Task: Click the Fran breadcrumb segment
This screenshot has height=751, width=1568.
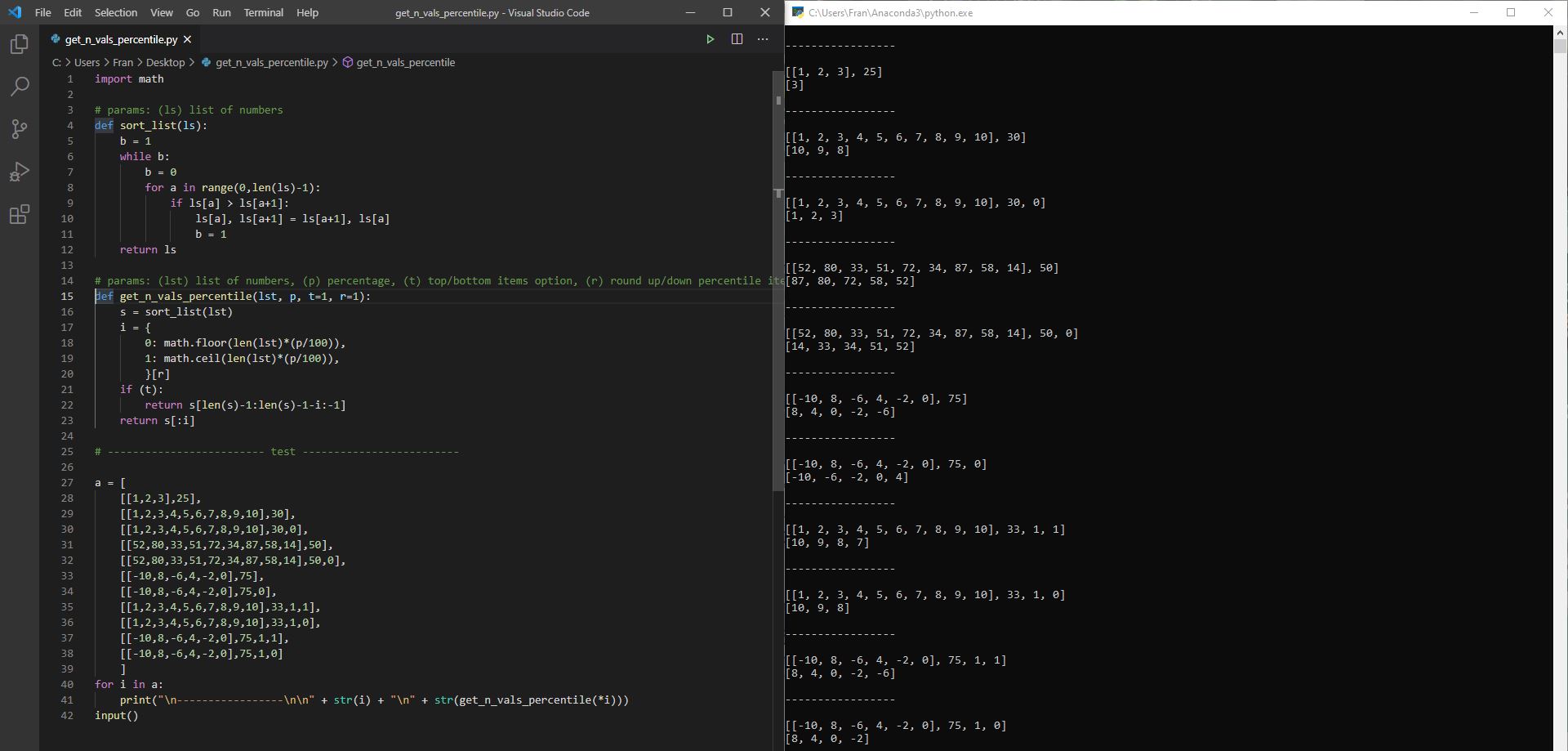Action: 123,62
